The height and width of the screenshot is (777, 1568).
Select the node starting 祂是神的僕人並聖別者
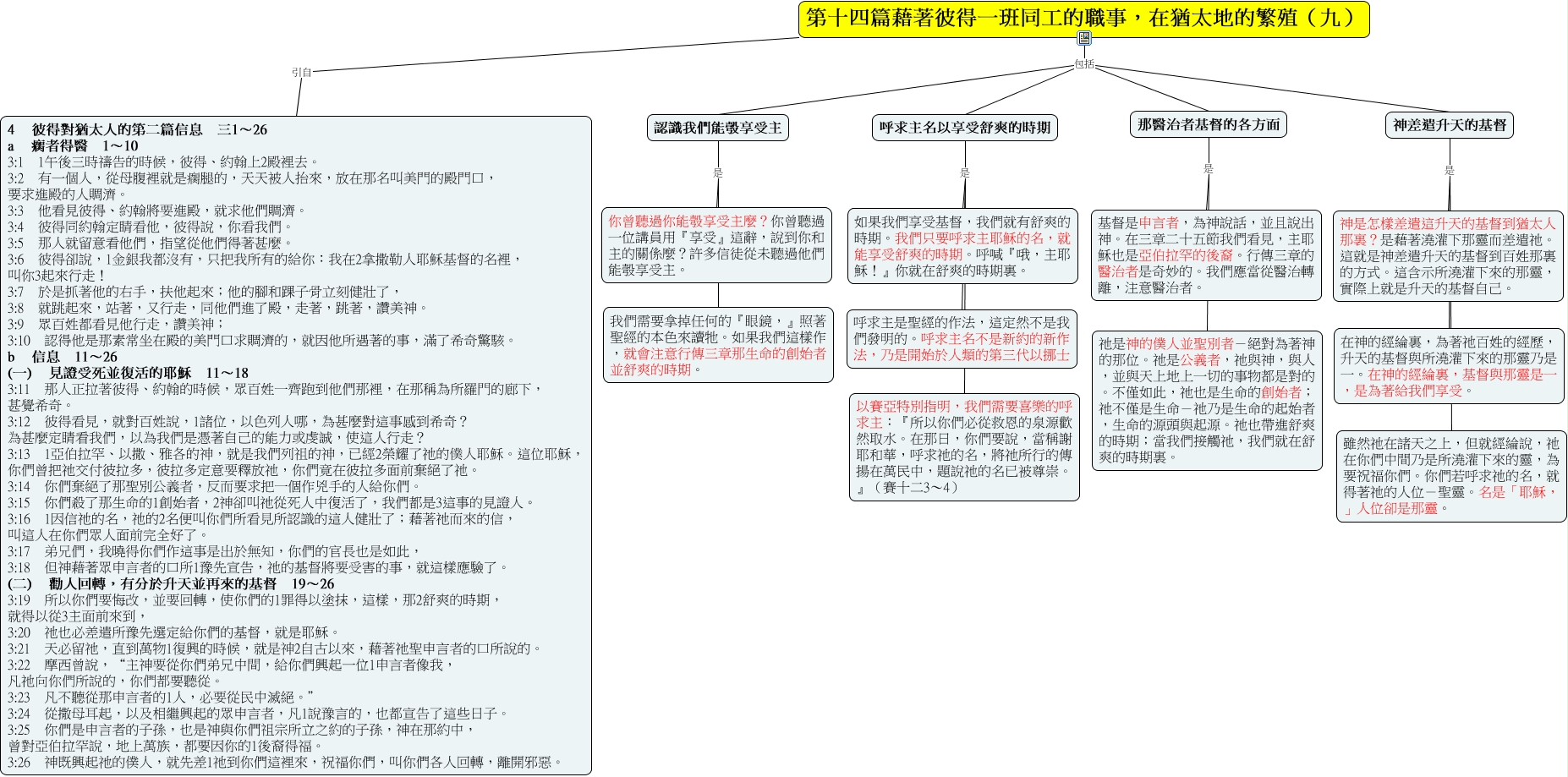pos(1207,401)
